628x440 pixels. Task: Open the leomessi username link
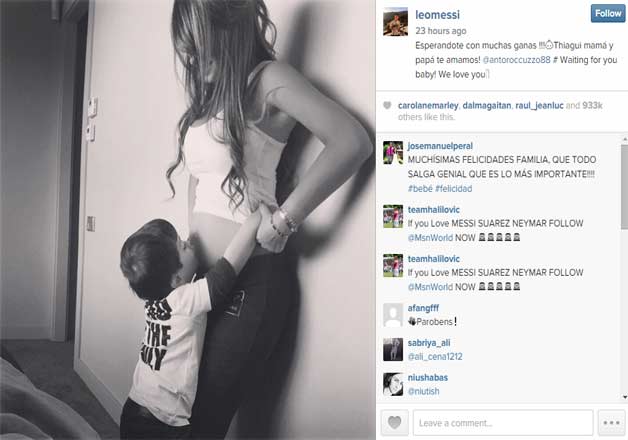click(437, 15)
